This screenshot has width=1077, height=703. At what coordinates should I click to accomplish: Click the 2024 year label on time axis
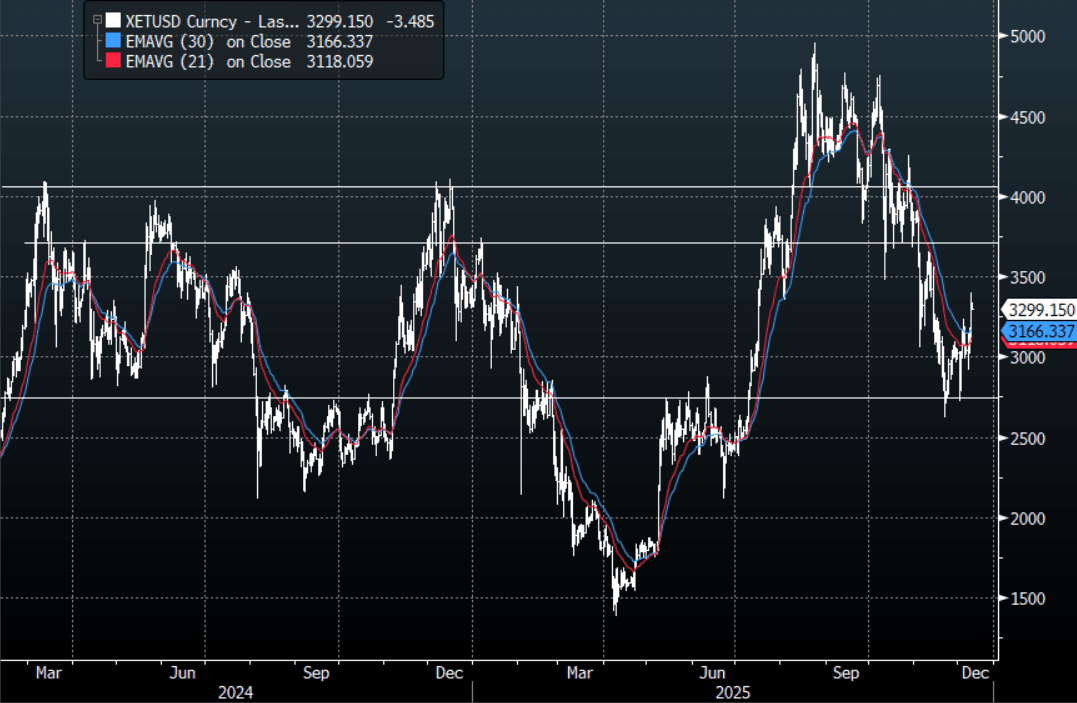[236, 692]
